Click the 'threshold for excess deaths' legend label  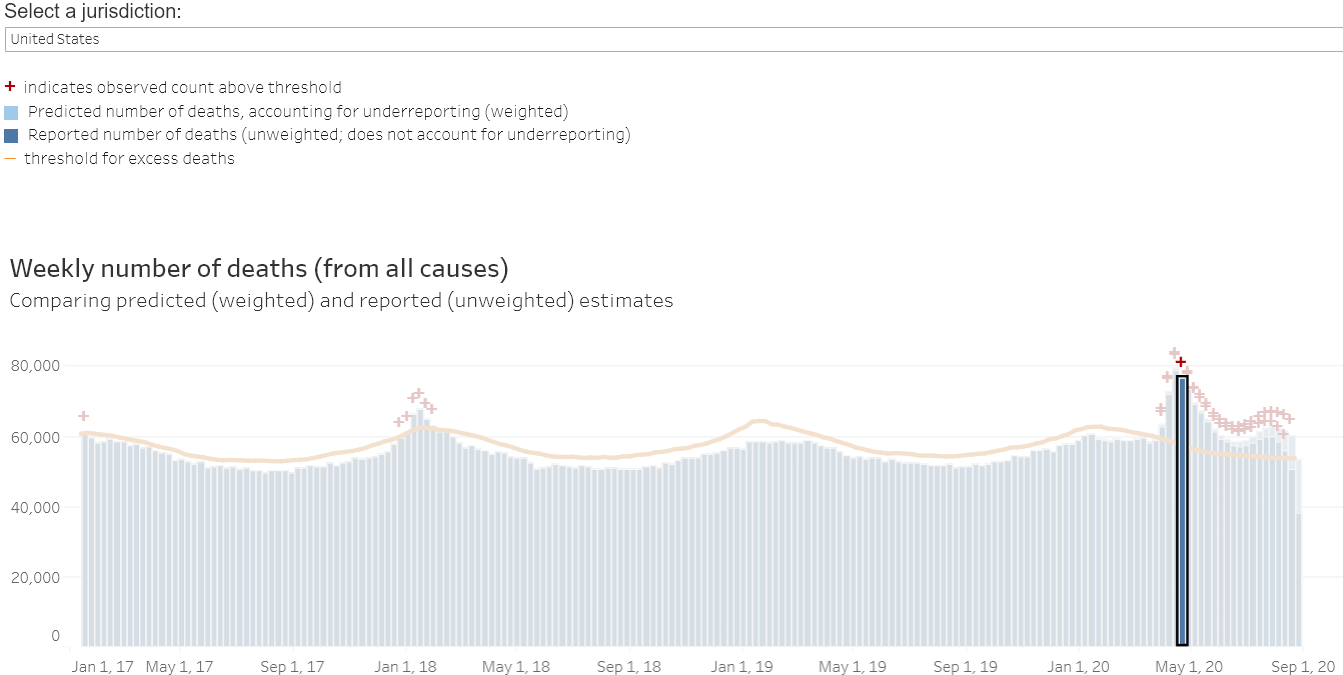coord(130,158)
